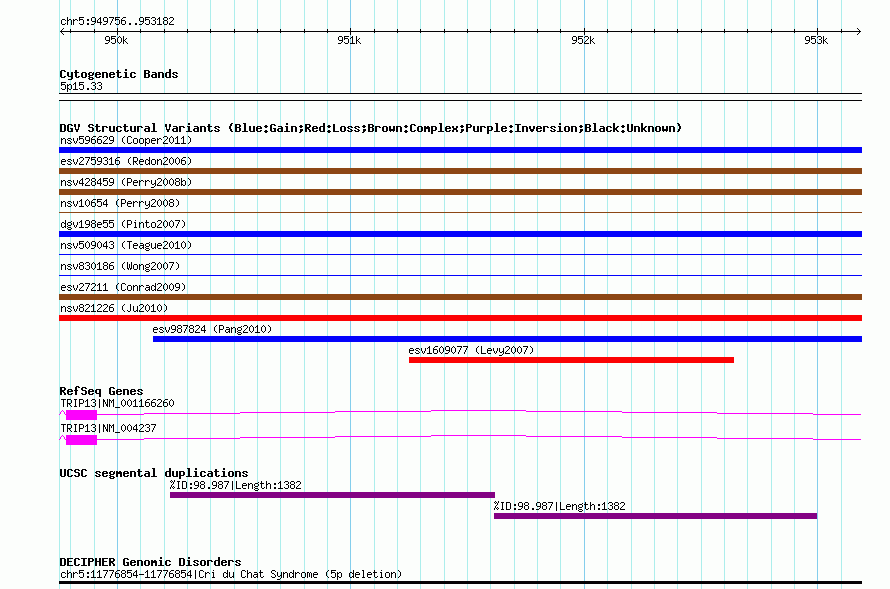Click the 951k mark on the ruler
890x589 pixels.
[x=349, y=40]
